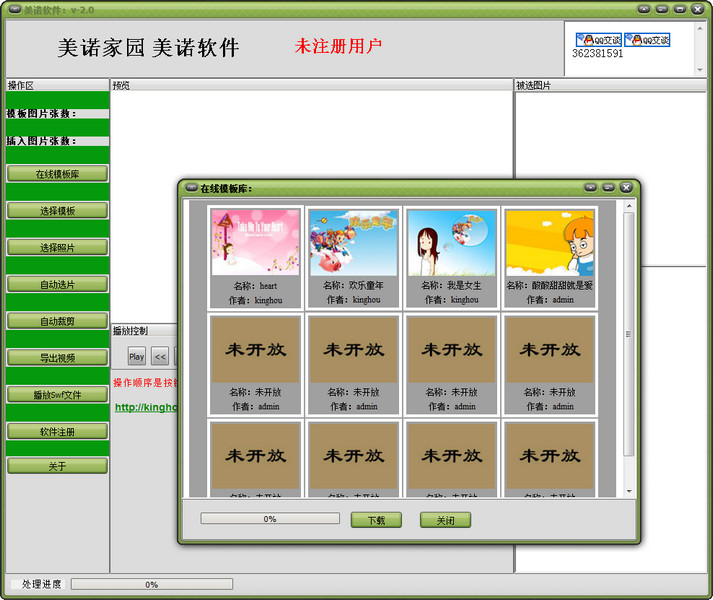Minimize the 在线模板库 dialog

tap(608, 187)
